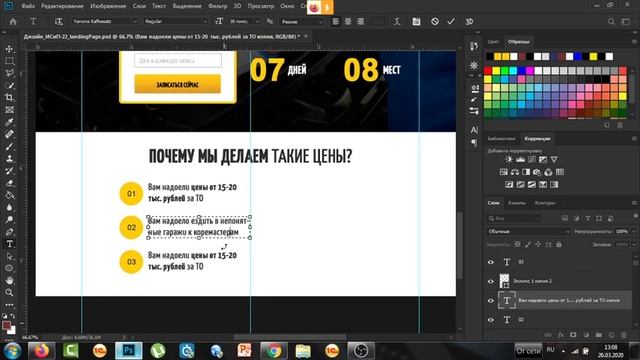The width and height of the screenshot is (640, 360).
Task: Click the 3D button in options bar
Action: coord(469,22)
